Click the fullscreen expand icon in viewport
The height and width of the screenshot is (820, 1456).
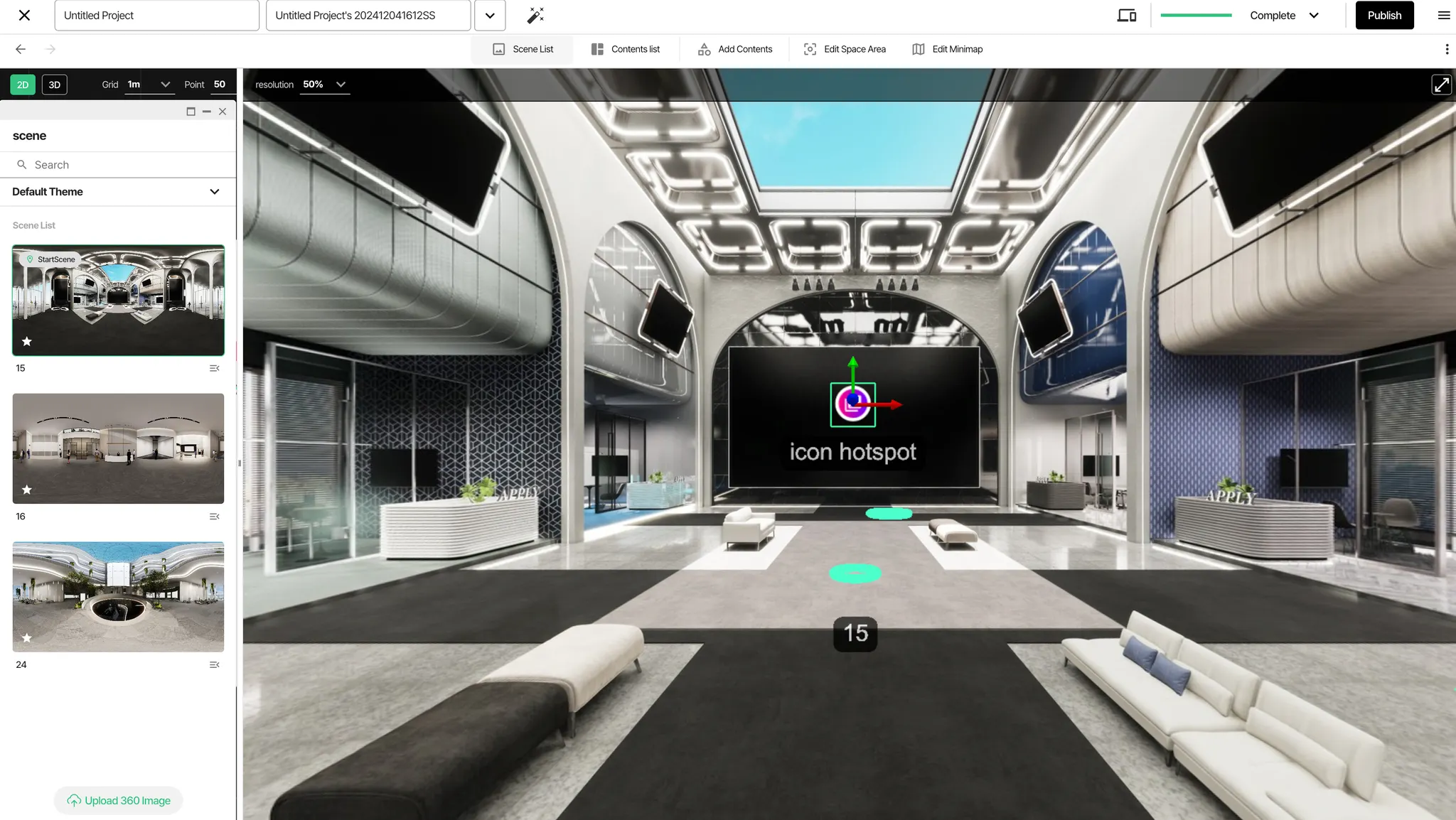(1441, 85)
